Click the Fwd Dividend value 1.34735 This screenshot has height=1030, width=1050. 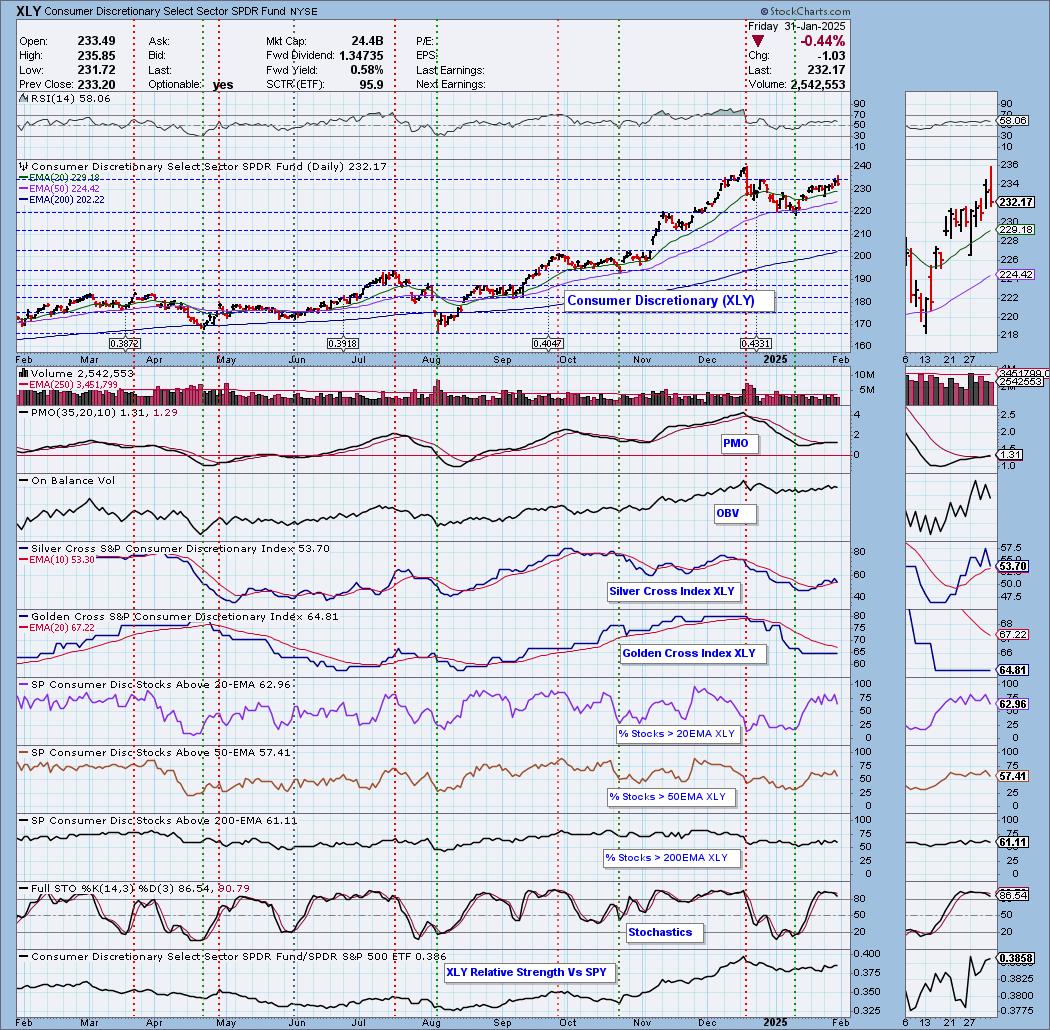point(361,56)
